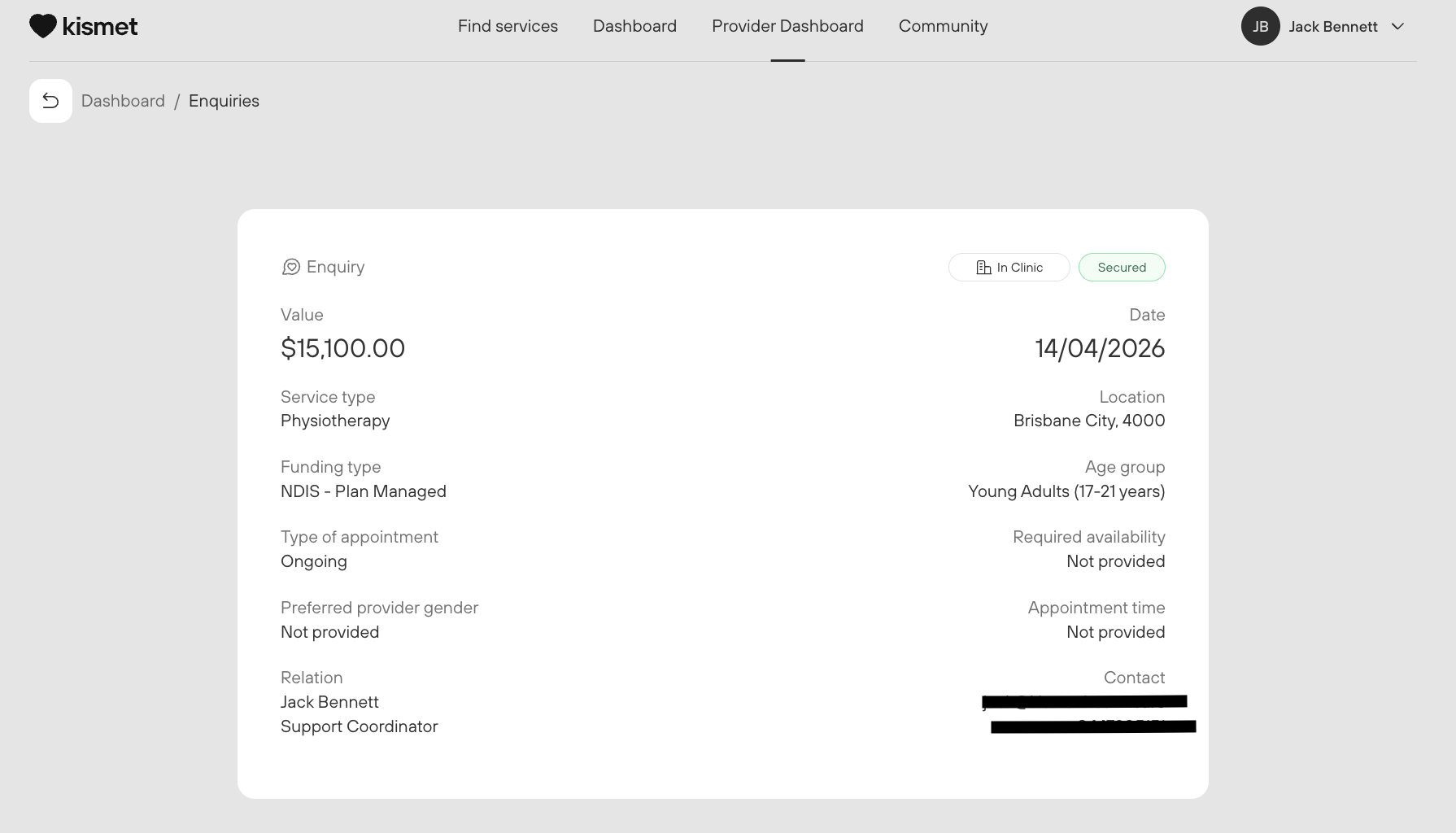Go to the Dashboard nav item
This screenshot has width=1456, height=833.
point(634,26)
